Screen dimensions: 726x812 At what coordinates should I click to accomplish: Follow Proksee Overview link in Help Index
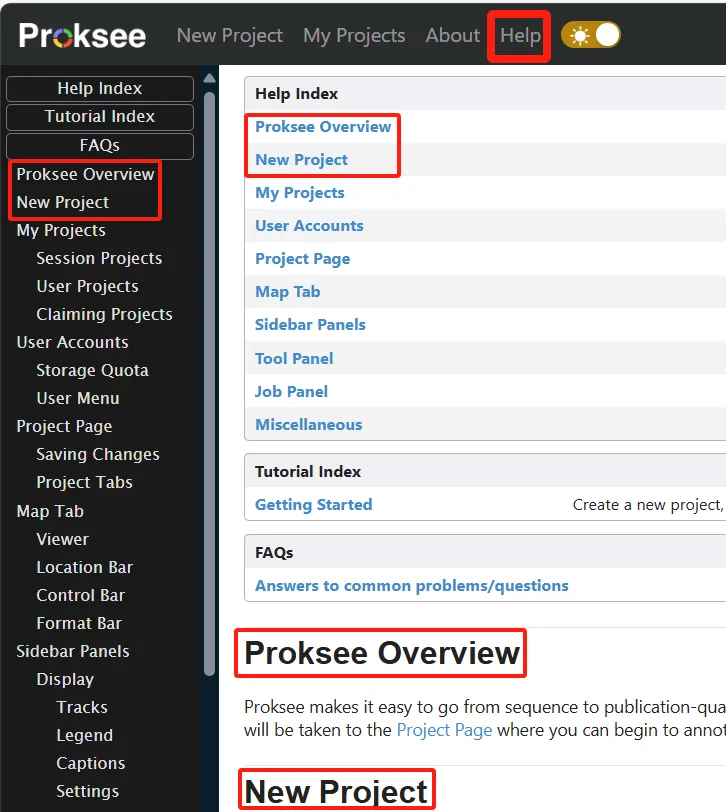(x=323, y=126)
